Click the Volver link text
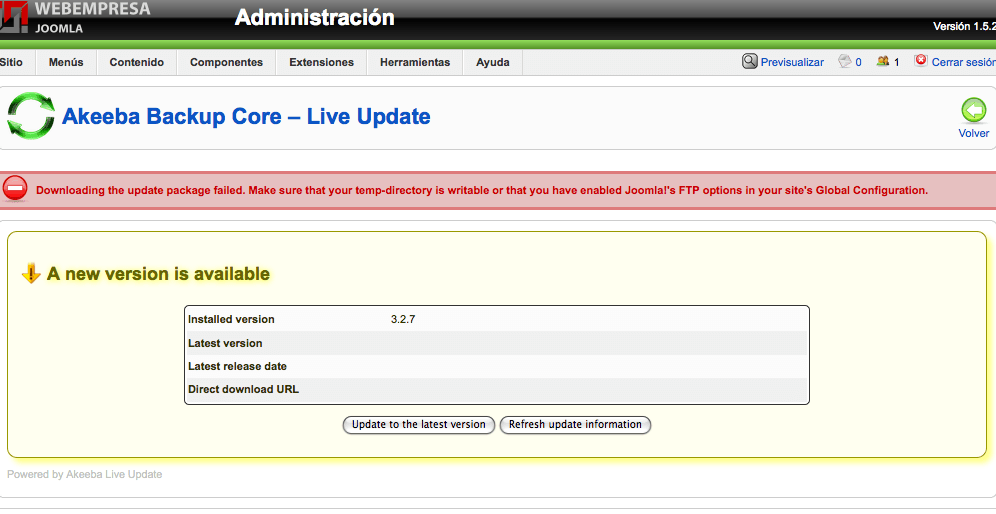The image size is (996, 514). click(974, 133)
